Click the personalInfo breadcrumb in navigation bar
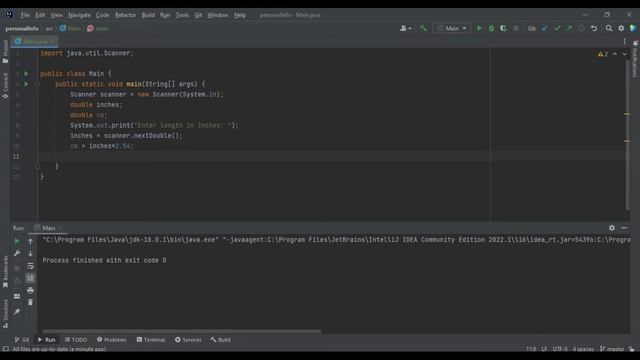 pyautogui.click(x=22, y=29)
